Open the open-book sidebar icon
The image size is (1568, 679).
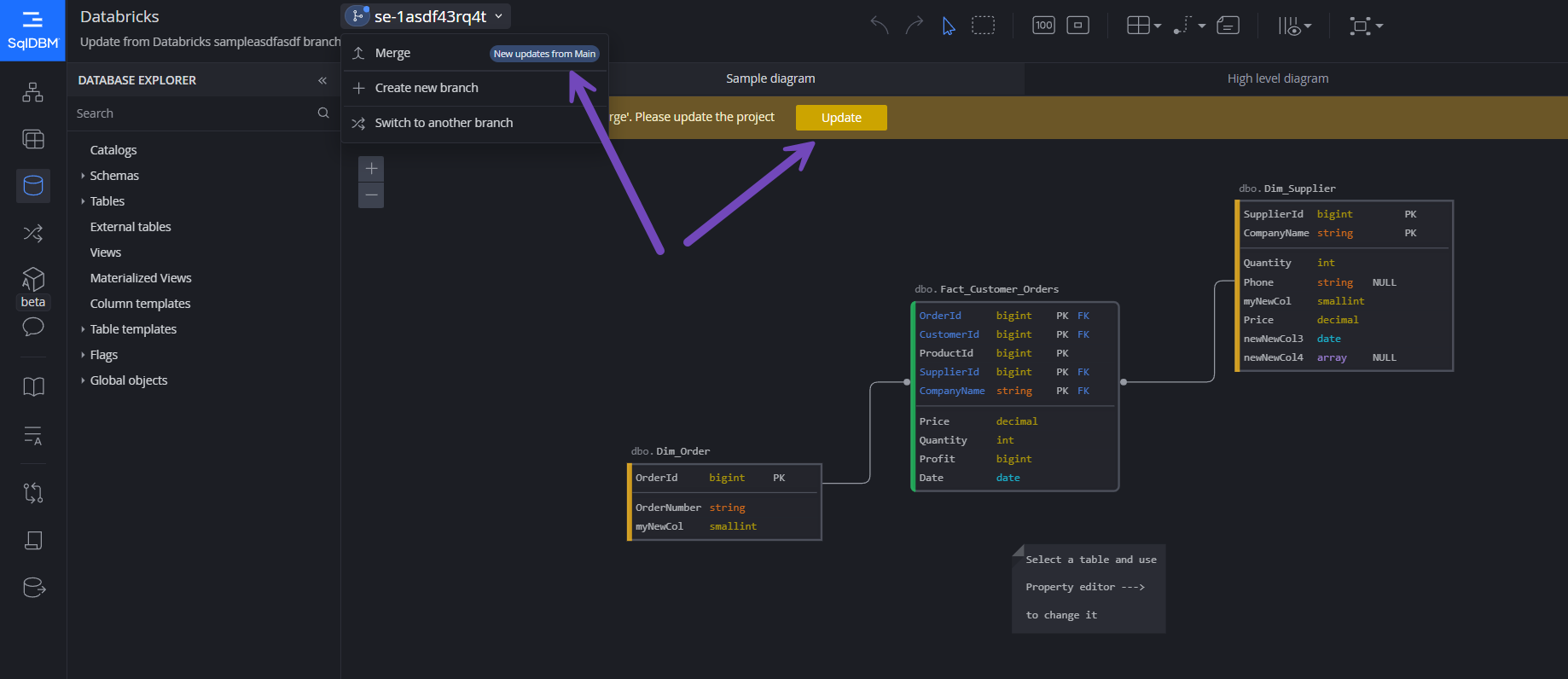point(33,386)
